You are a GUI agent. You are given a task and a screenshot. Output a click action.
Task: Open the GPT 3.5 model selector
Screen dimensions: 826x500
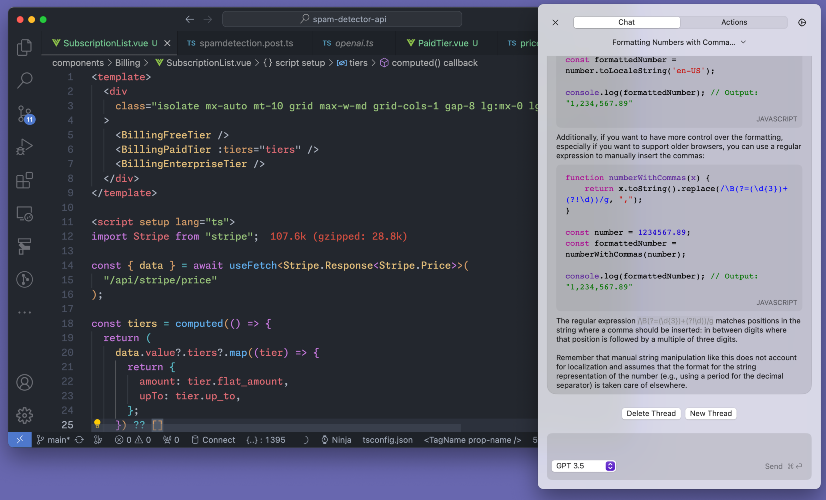pos(584,466)
